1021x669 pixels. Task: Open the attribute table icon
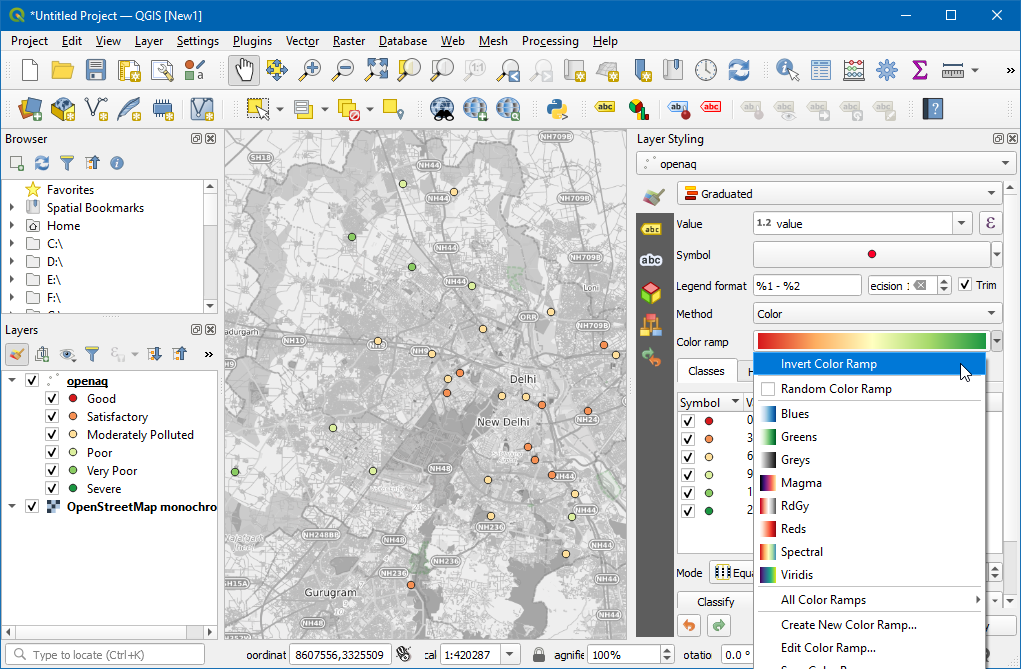tap(821, 70)
